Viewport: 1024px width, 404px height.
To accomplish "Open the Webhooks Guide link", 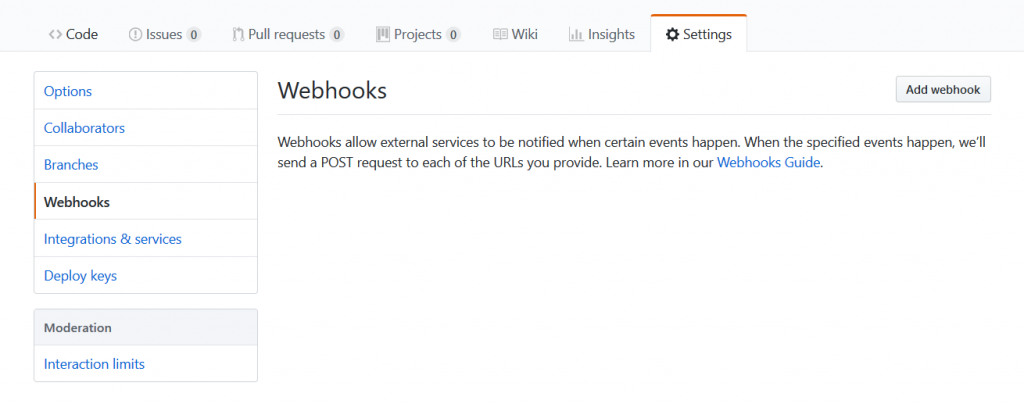I will point(768,163).
